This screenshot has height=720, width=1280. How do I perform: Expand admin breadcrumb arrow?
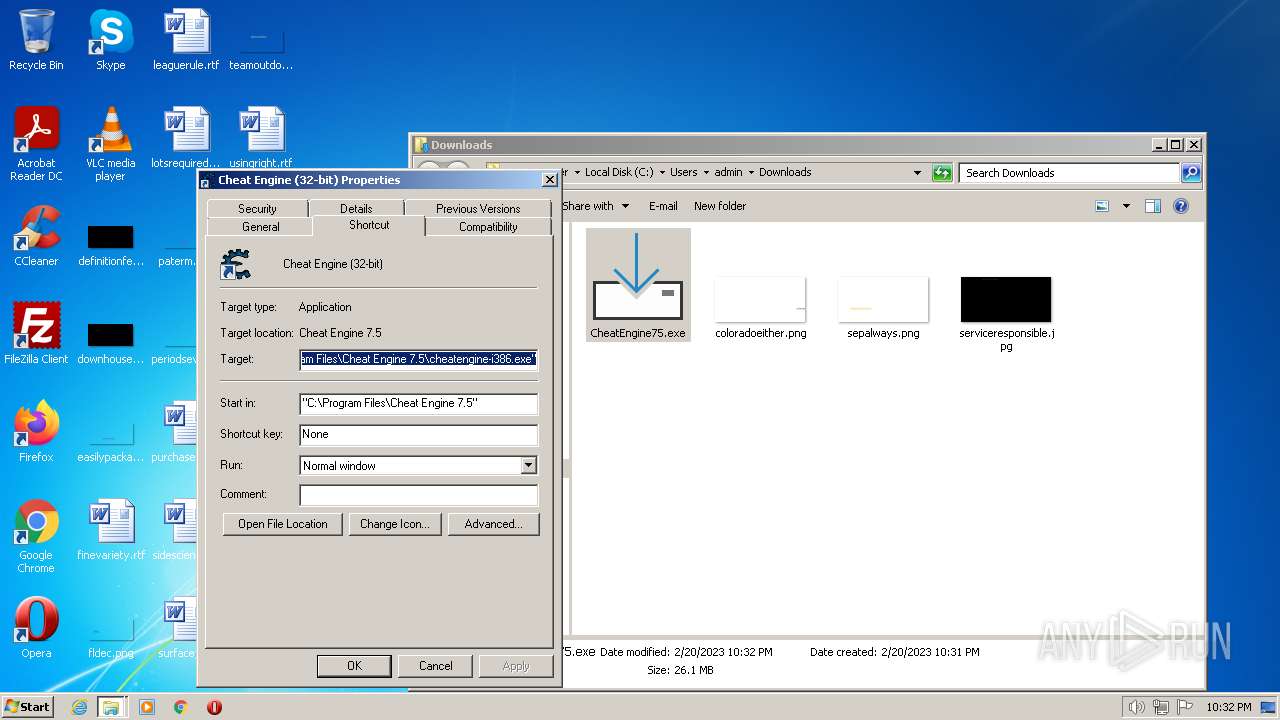pos(751,173)
